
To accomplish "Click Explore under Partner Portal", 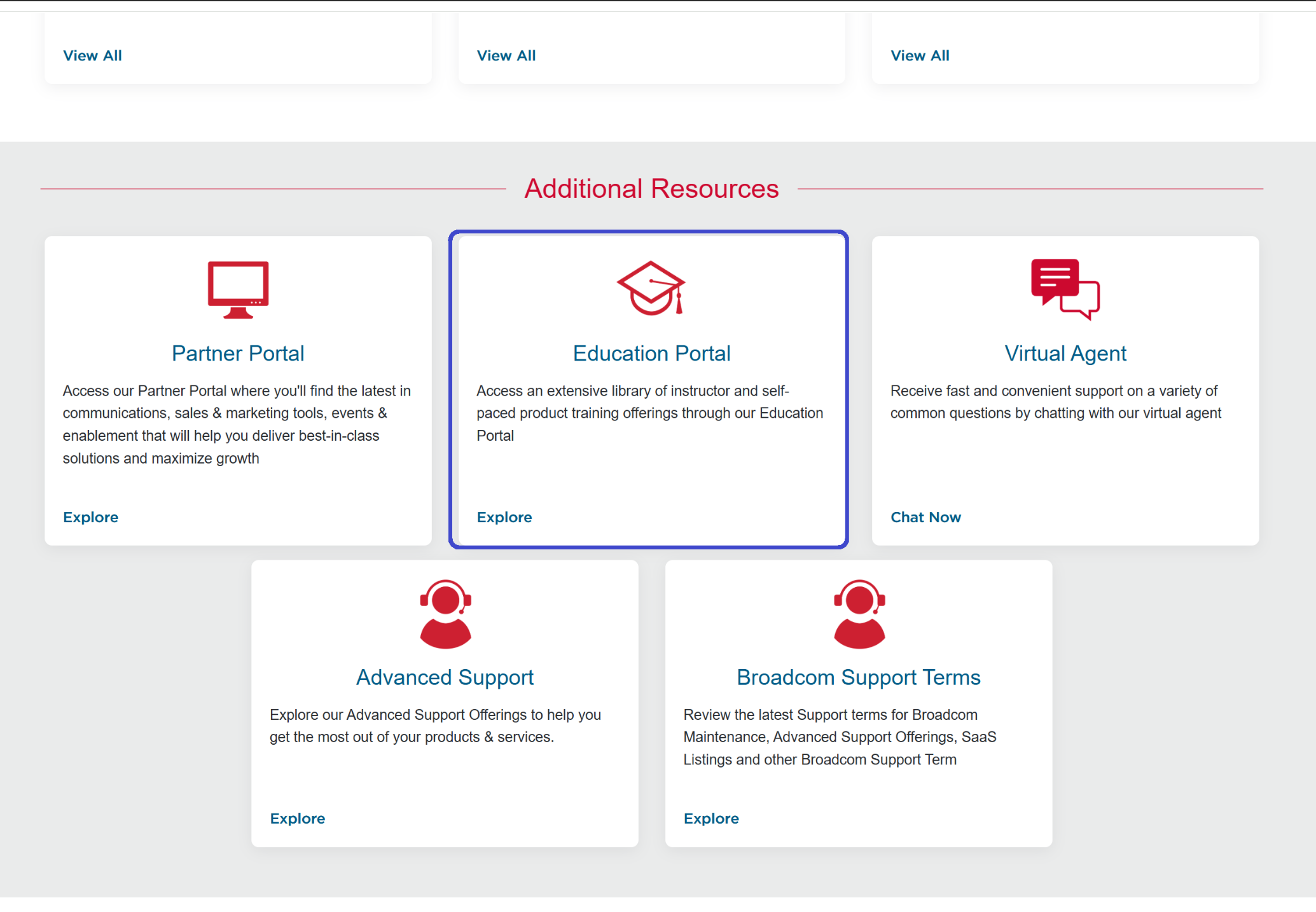I will 90,517.
